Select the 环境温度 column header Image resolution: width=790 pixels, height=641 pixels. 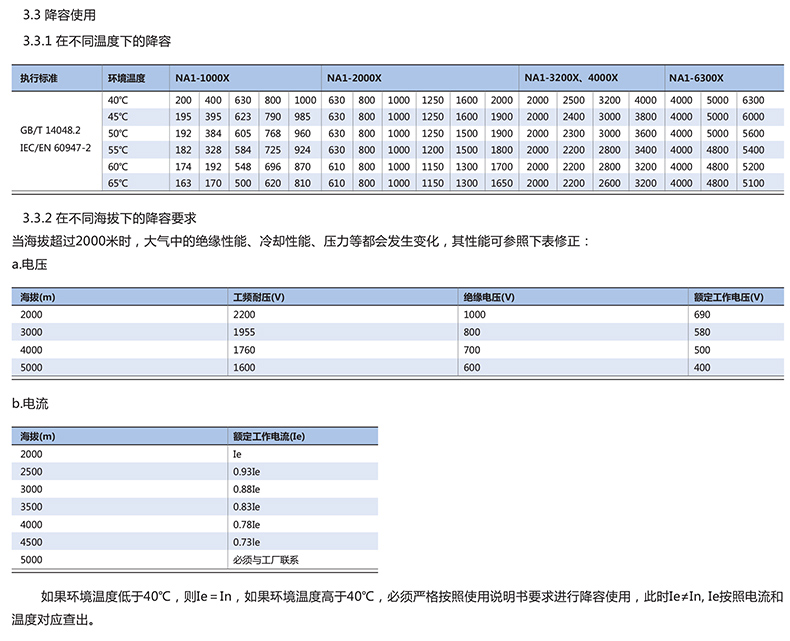127,78
